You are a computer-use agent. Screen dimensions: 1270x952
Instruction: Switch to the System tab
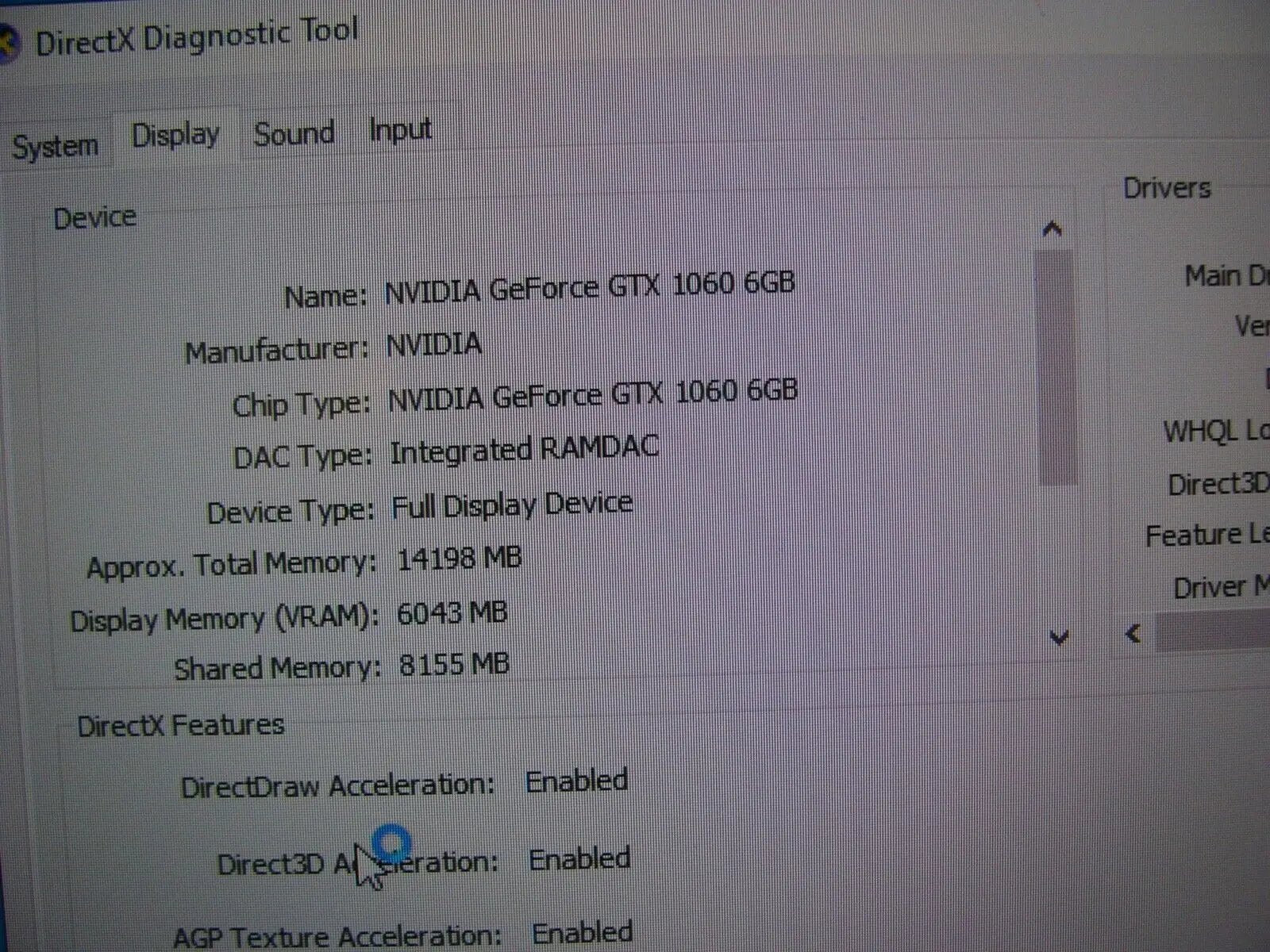(x=55, y=147)
